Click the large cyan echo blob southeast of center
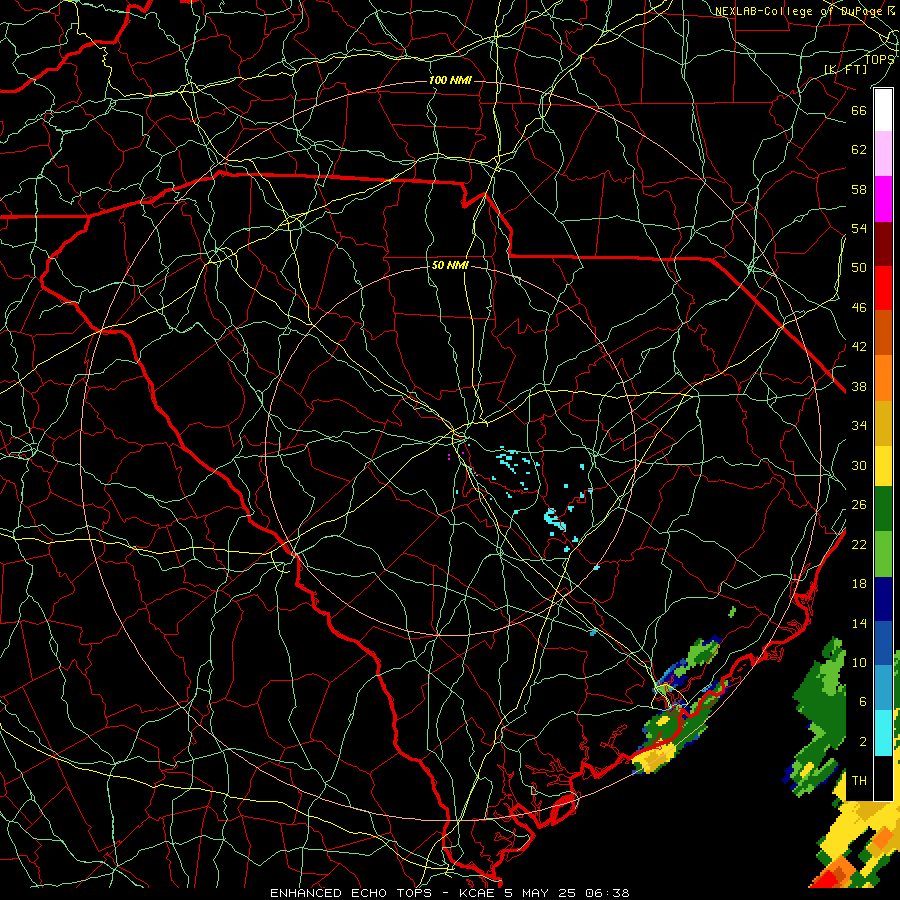 [554, 519]
